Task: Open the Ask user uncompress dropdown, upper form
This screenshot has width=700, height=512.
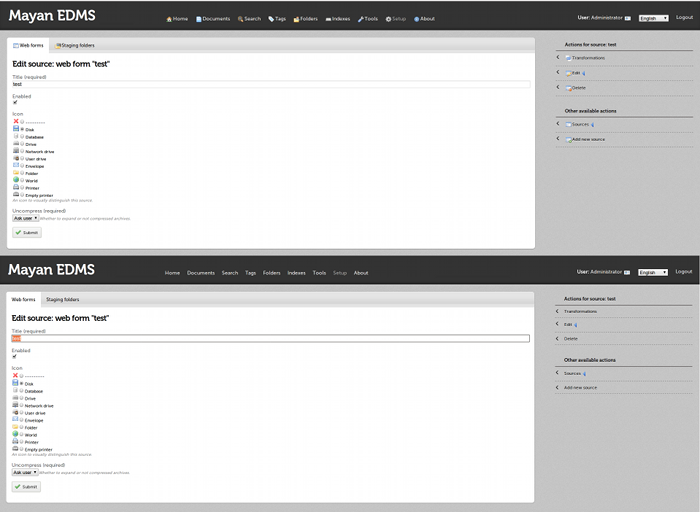Action: pyautogui.click(x=25, y=218)
